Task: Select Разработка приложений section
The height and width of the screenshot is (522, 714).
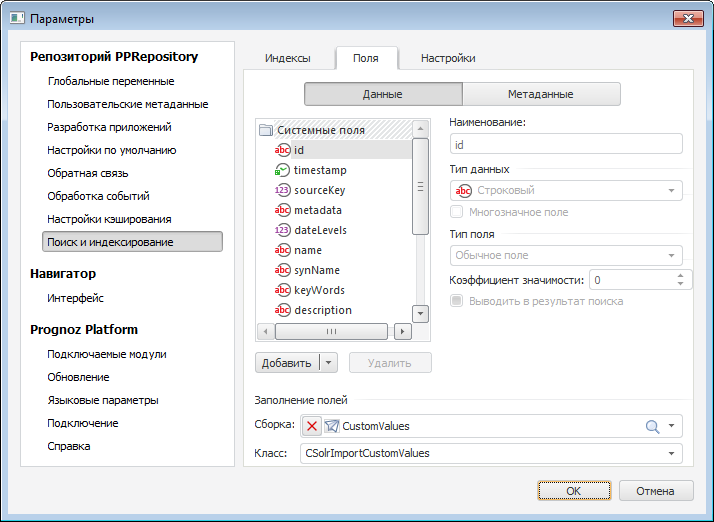Action: coord(109,127)
